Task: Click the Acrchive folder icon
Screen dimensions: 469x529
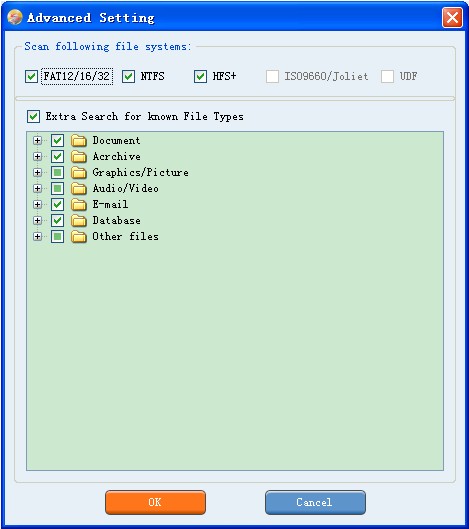Action: pyautogui.click(x=79, y=157)
